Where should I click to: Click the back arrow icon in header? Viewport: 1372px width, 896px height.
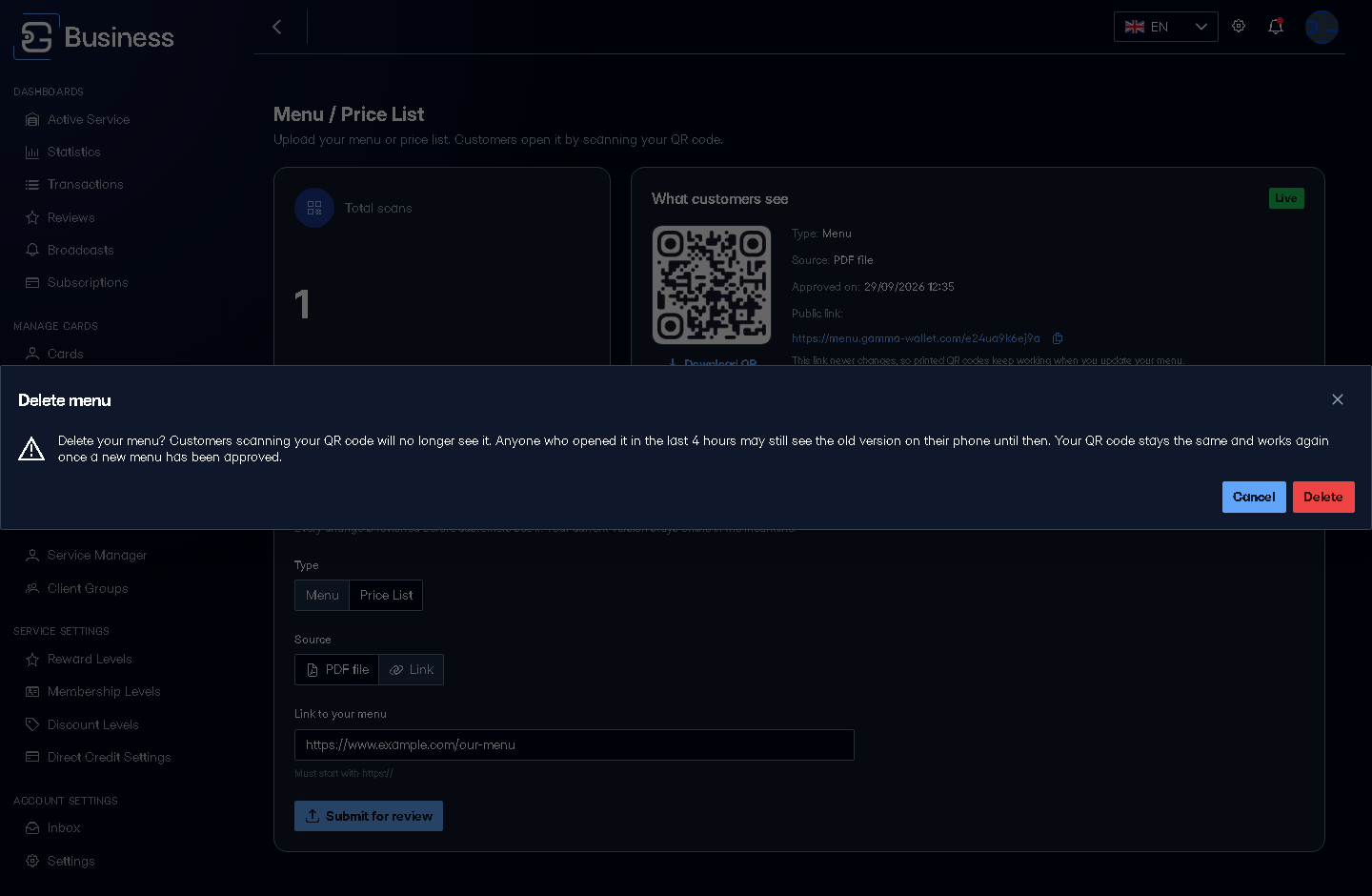pyautogui.click(x=277, y=27)
